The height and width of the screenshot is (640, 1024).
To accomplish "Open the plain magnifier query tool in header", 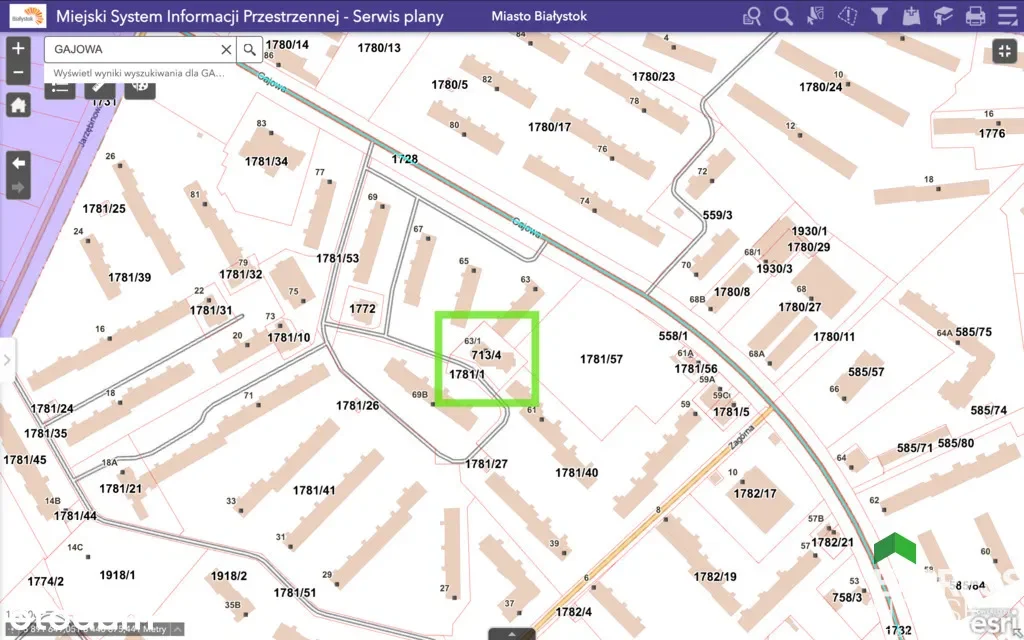I will click(783, 16).
